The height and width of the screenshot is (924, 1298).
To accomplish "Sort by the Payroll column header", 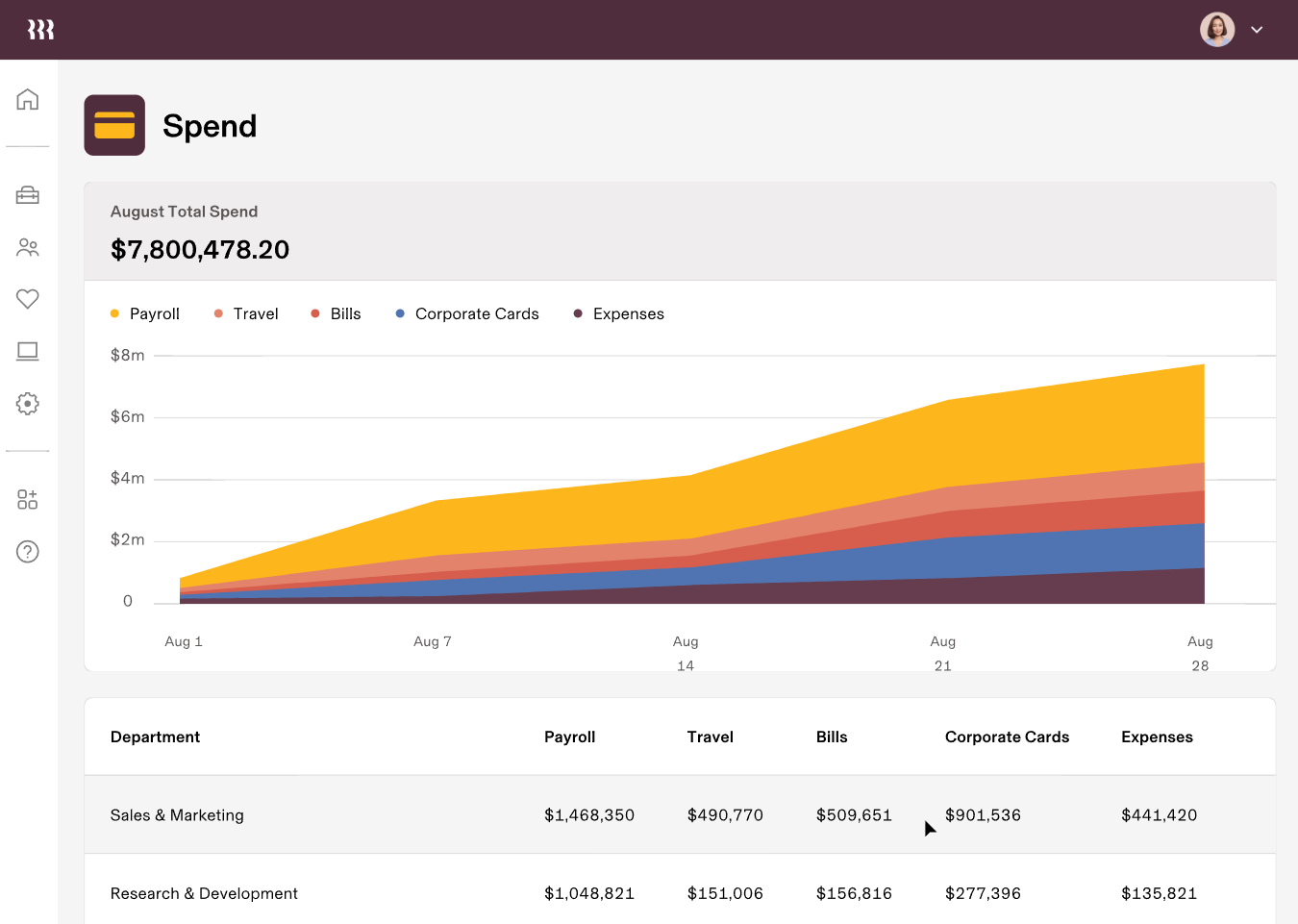I will (x=570, y=737).
